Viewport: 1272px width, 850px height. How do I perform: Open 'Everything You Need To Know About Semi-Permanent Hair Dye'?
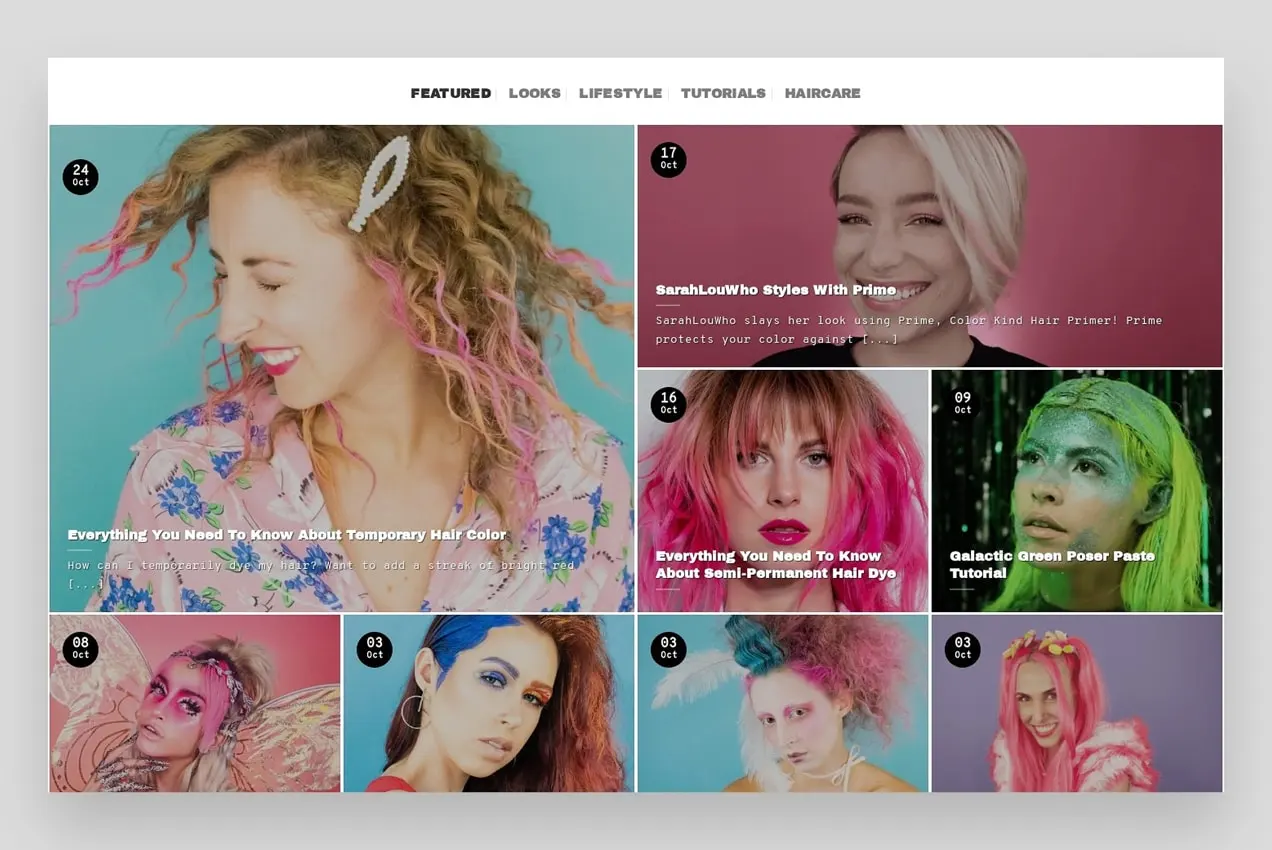776,564
